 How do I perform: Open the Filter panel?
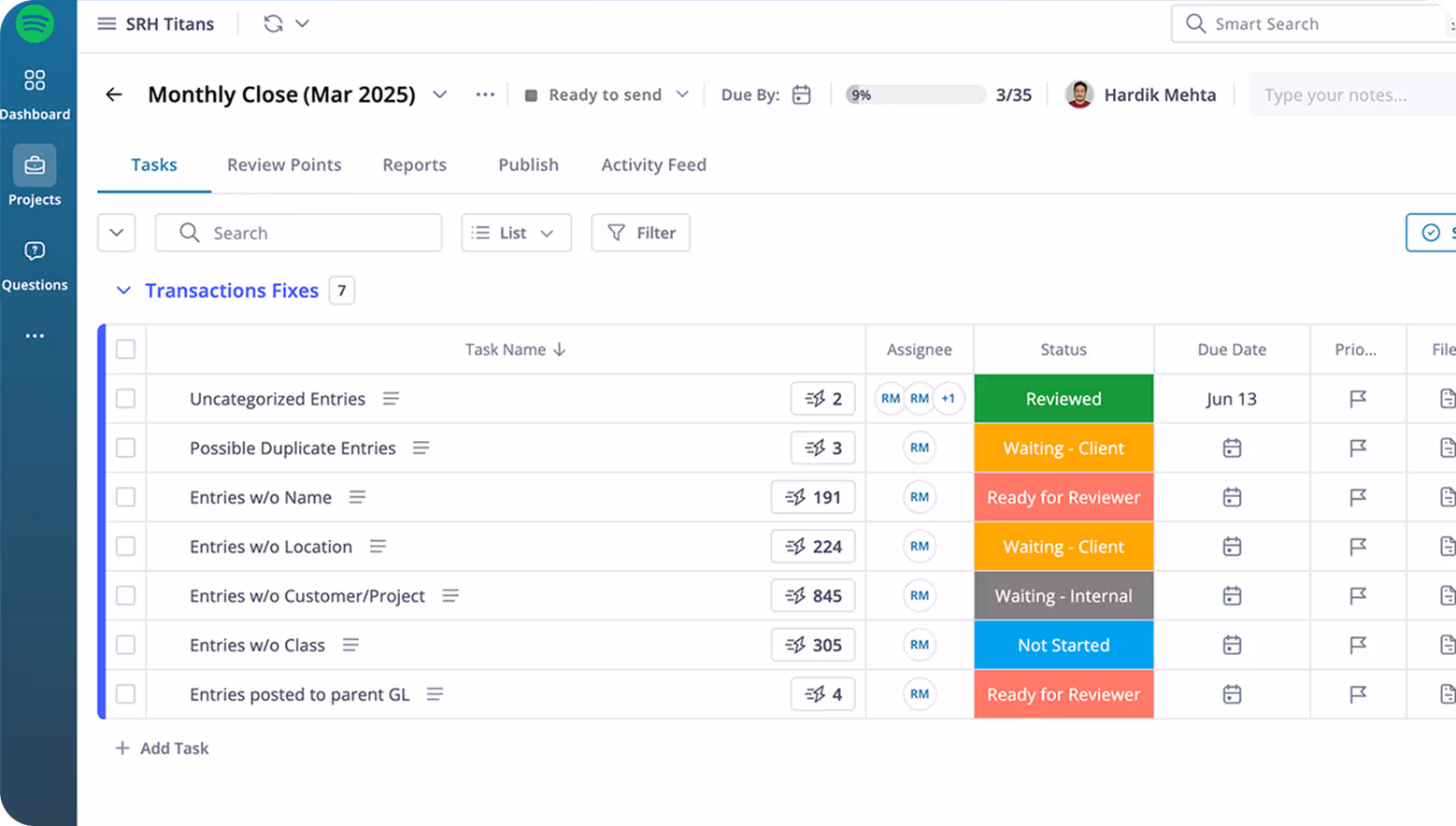(x=640, y=233)
